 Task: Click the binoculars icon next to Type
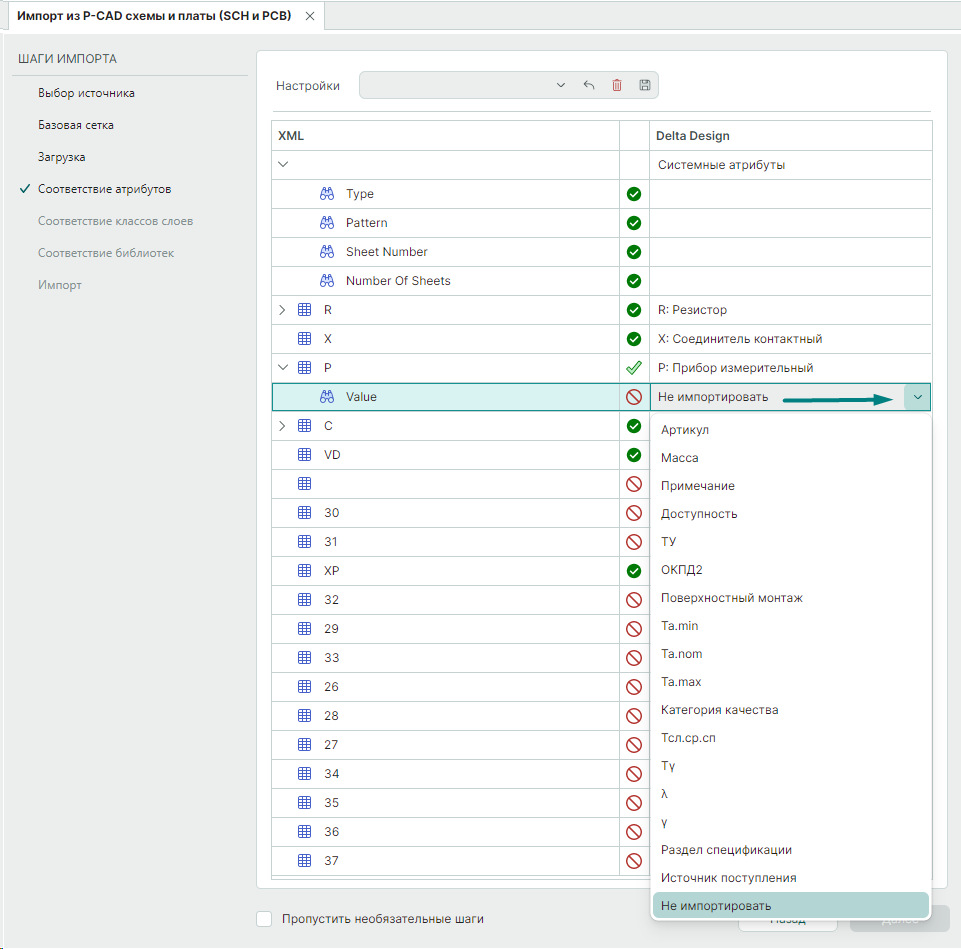[x=327, y=194]
